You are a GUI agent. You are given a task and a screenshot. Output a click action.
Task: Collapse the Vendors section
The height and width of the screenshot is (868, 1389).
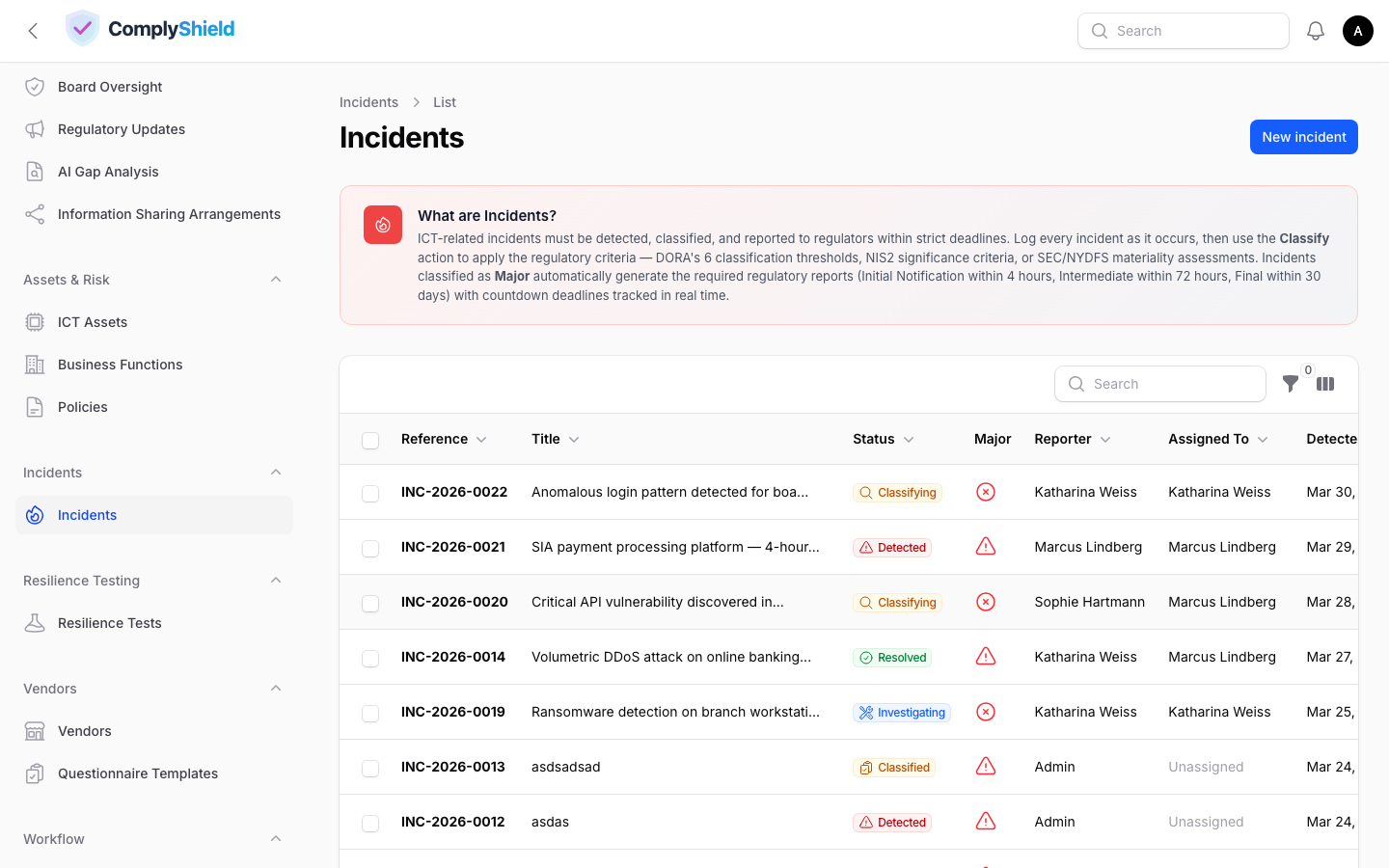point(276,689)
